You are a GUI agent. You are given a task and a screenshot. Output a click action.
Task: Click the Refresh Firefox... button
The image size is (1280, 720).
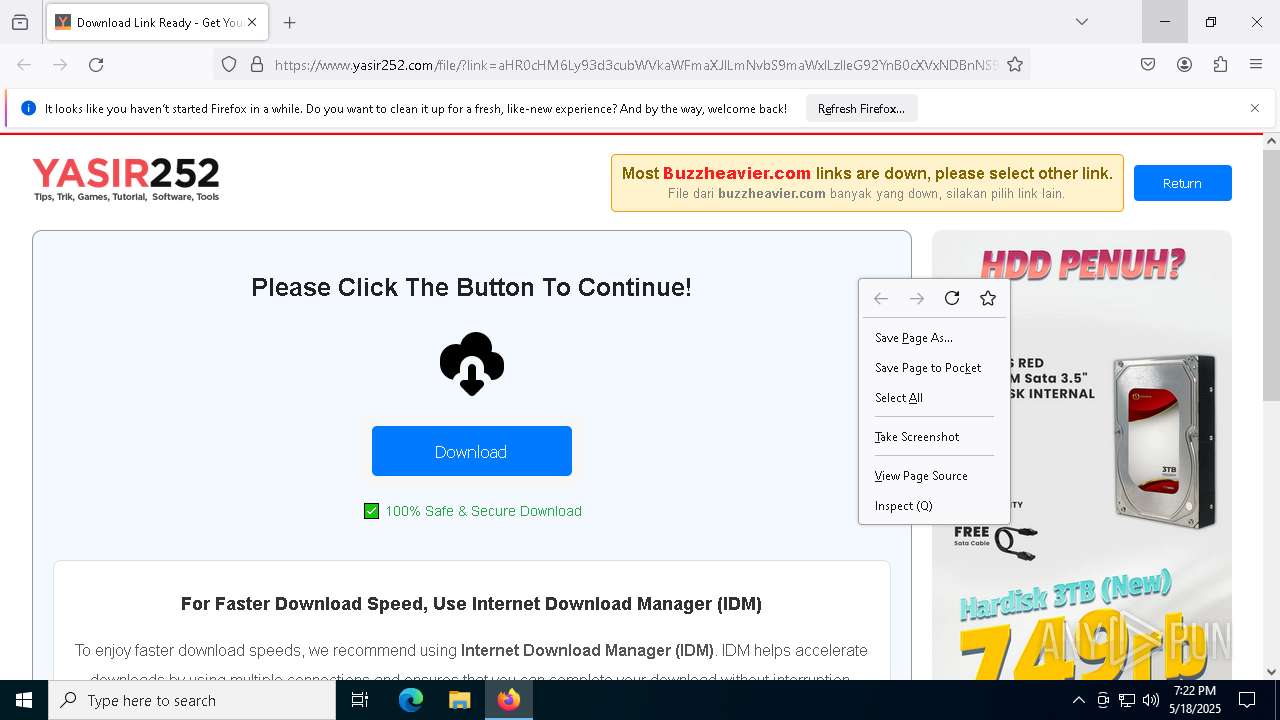[861, 108]
